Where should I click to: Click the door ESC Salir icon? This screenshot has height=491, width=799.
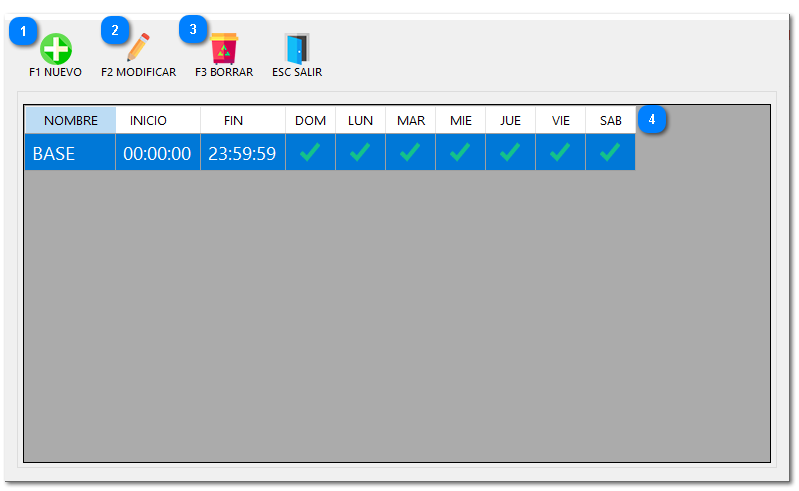pyautogui.click(x=297, y=48)
